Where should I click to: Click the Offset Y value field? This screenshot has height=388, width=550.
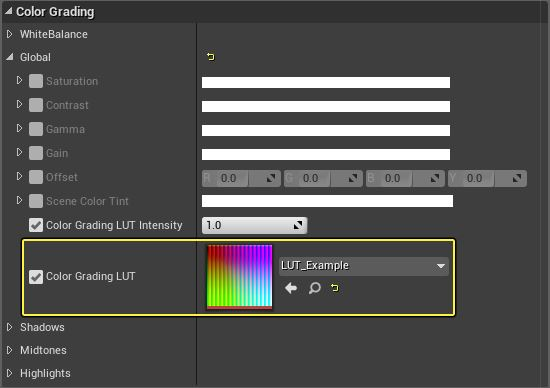point(487,178)
